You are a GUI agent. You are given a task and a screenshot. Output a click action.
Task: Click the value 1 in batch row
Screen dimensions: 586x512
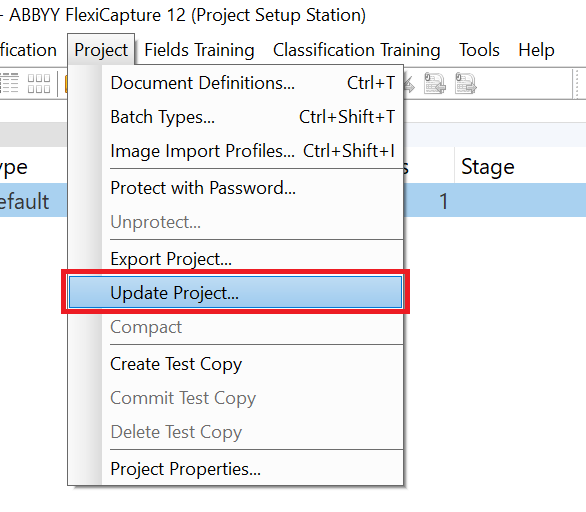click(x=443, y=201)
